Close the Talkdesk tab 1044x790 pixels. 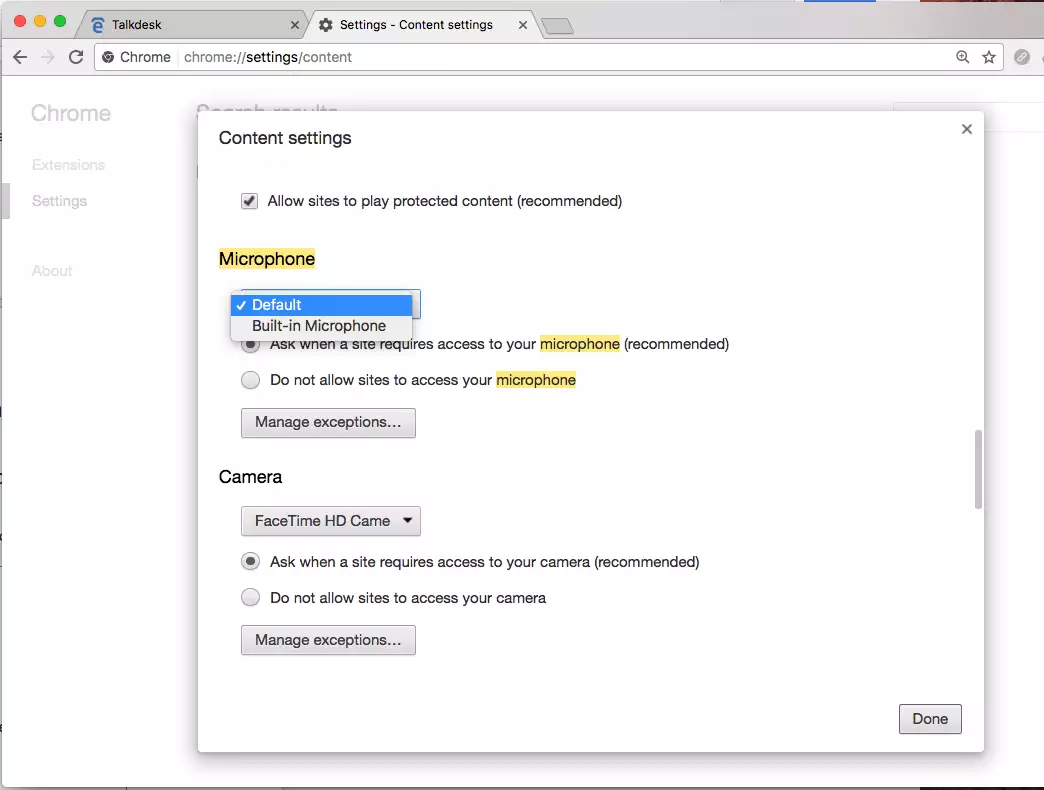click(295, 25)
